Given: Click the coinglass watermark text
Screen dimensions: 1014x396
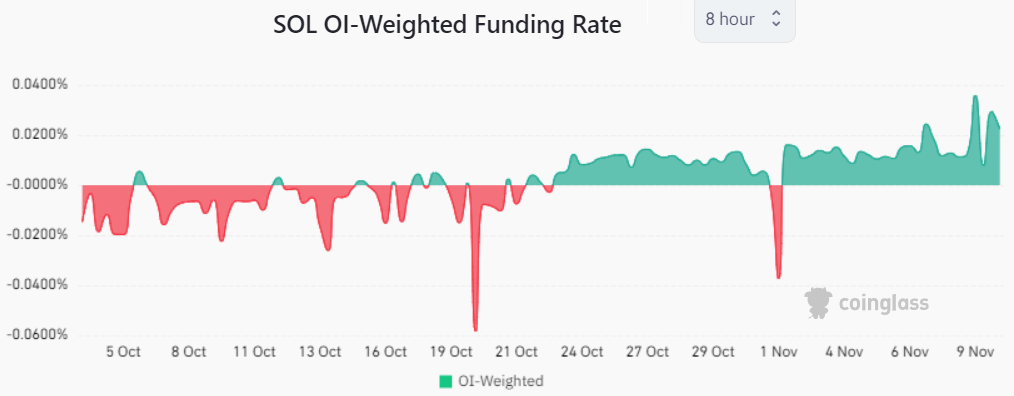Looking at the screenshot, I should (x=883, y=303).
